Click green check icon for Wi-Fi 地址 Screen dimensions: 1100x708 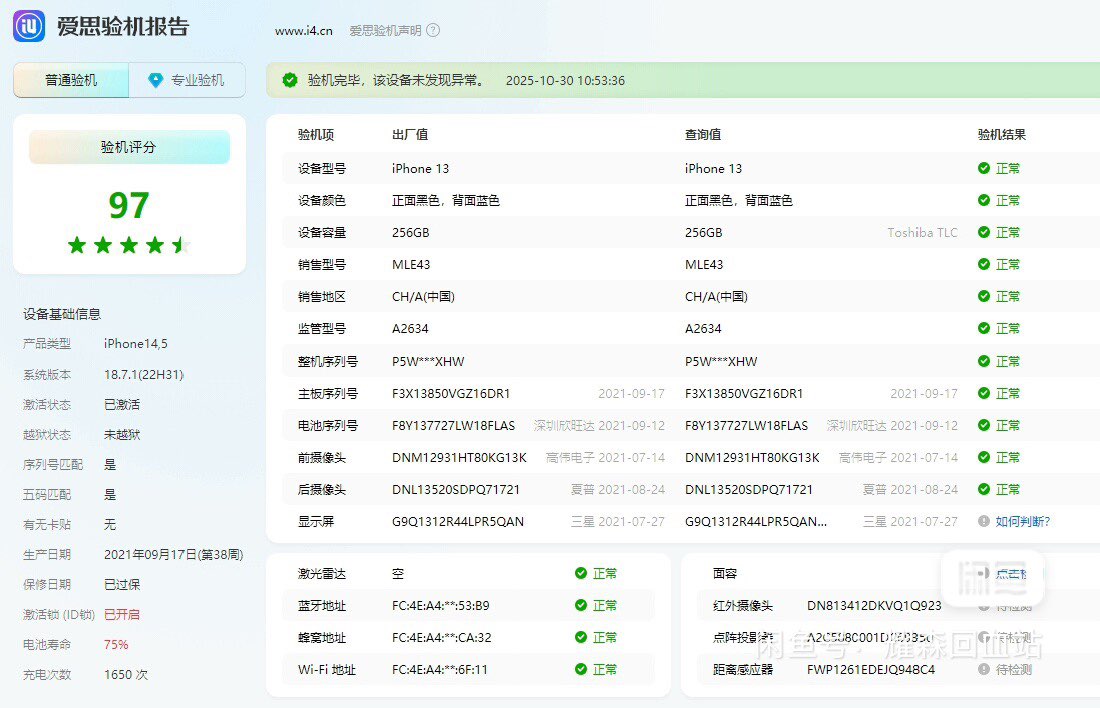(x=581, y=669)
